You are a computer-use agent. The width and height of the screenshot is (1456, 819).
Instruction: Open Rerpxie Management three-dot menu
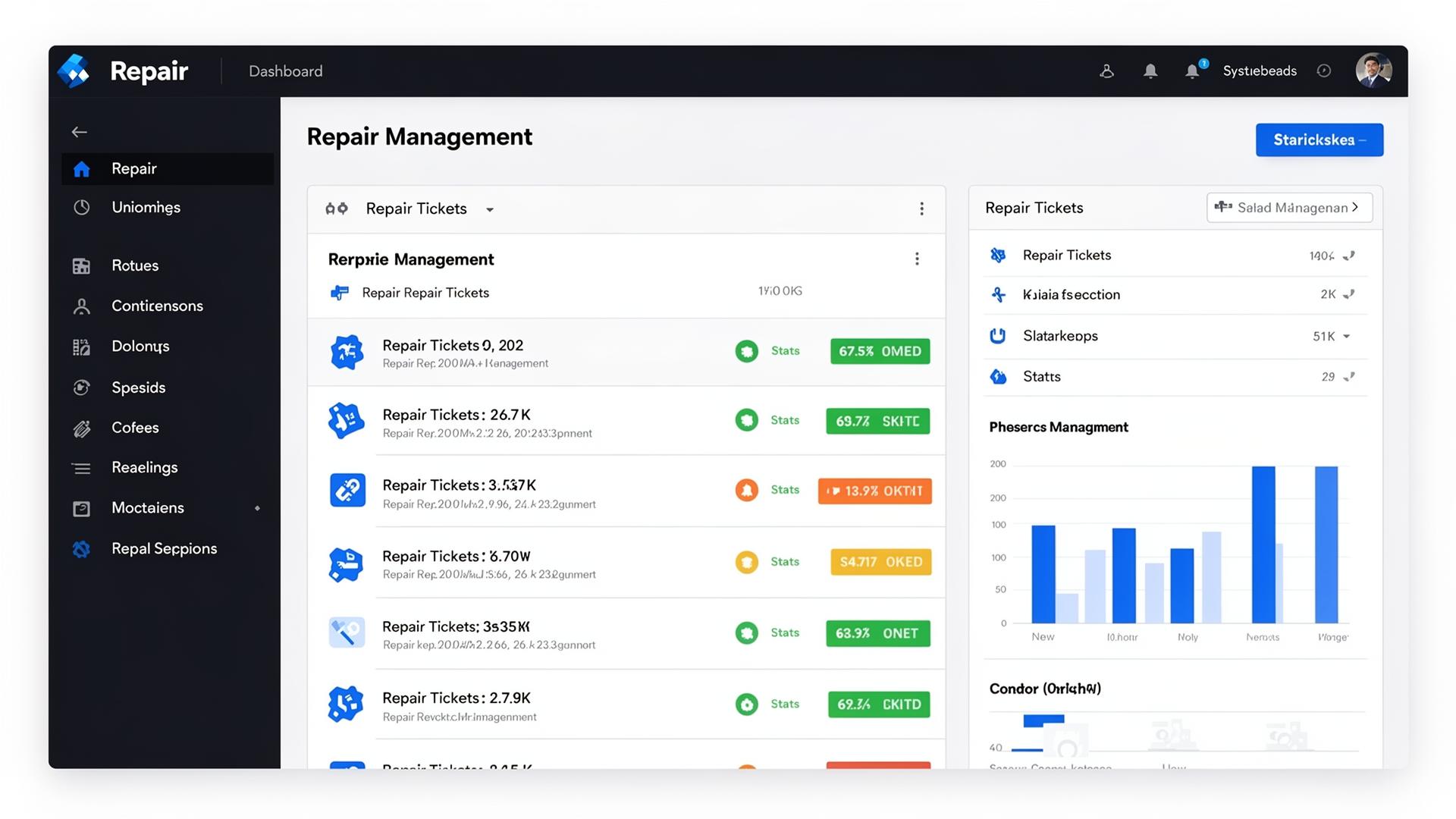point(917,259)
